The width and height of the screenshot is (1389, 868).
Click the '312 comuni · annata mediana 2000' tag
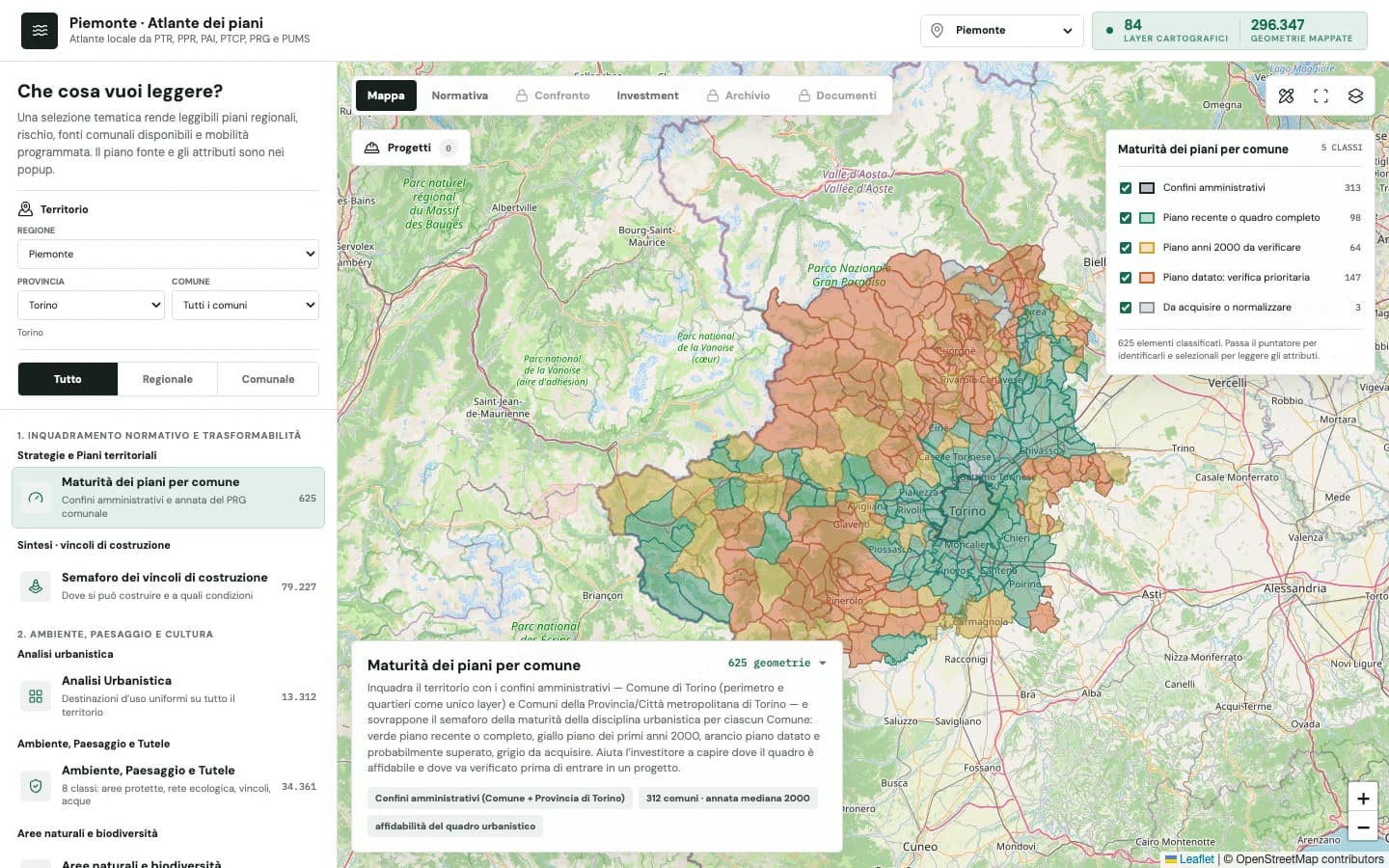[x=728, y=799]
